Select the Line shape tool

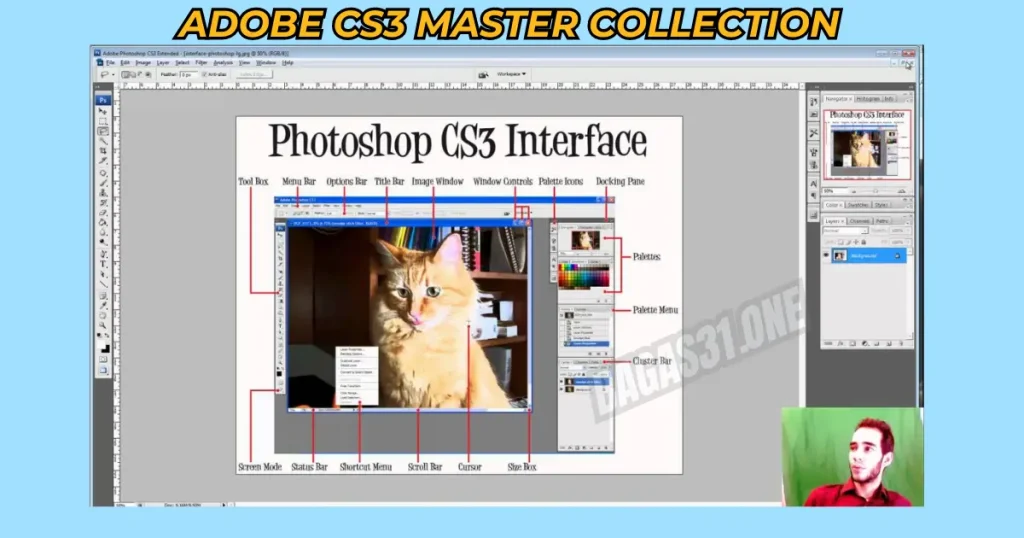103,284
